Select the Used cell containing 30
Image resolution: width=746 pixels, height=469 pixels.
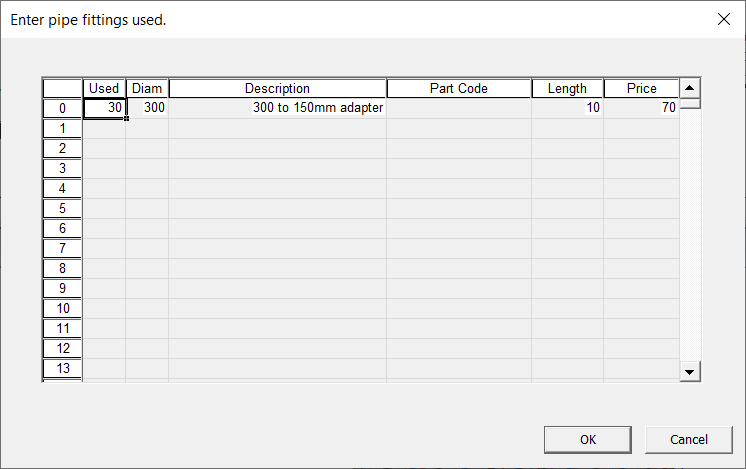104,108
